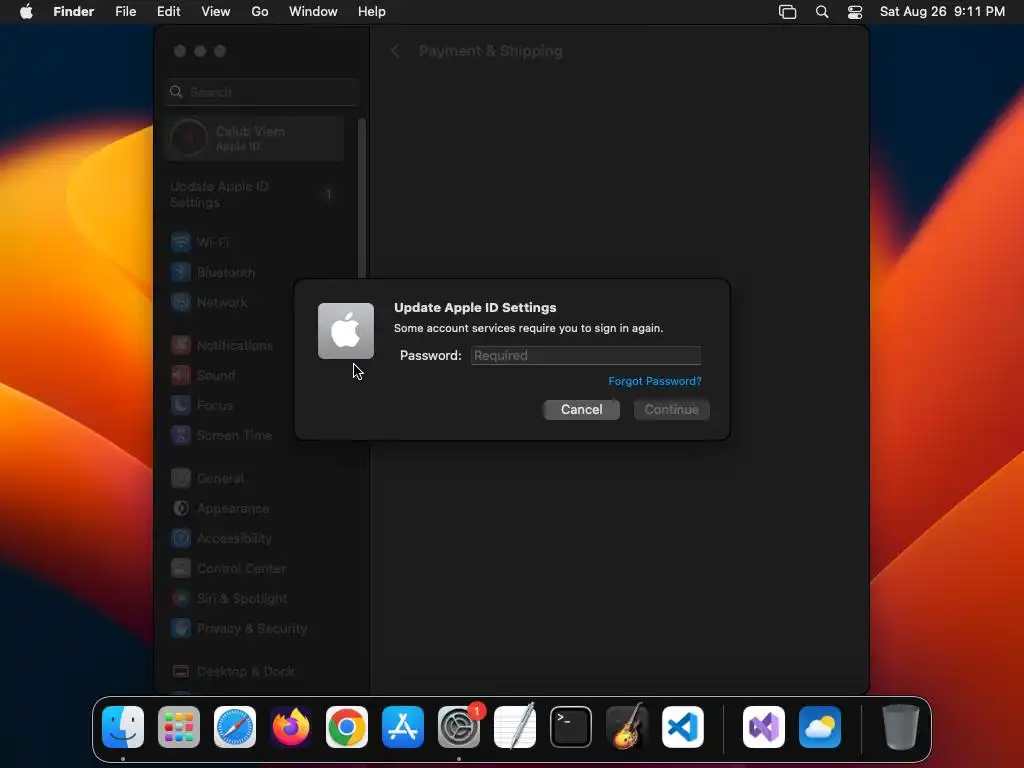Image resolution: width=1024 pixels, height=768 pixels.
Task: Open Visual Studio Code from Dock
Action: pyautogui.click(x=682, y=727)
